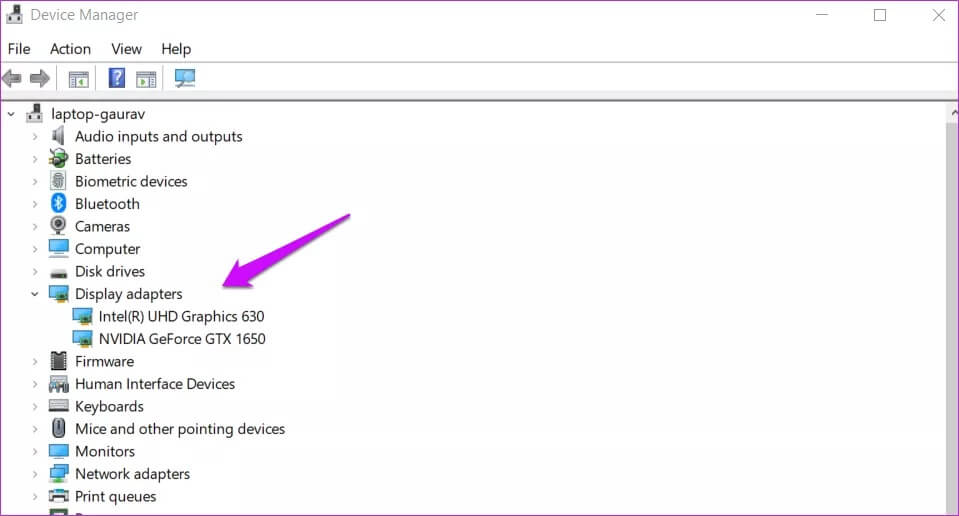The width and height of the screenshot is (959, 516).
Task: Show/hide console tree toolbar icon
Action: [78, 79]
